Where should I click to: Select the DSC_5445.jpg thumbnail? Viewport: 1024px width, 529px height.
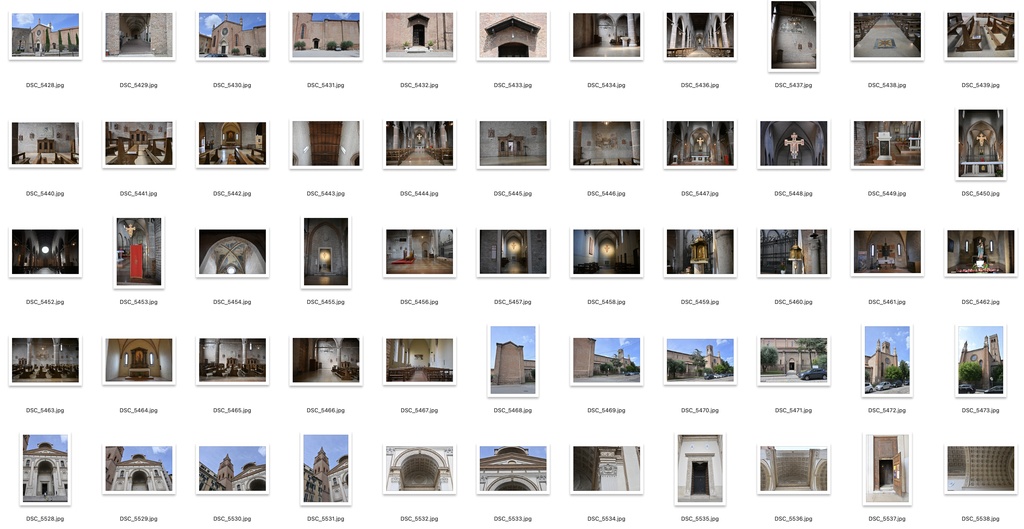point(513,144)
